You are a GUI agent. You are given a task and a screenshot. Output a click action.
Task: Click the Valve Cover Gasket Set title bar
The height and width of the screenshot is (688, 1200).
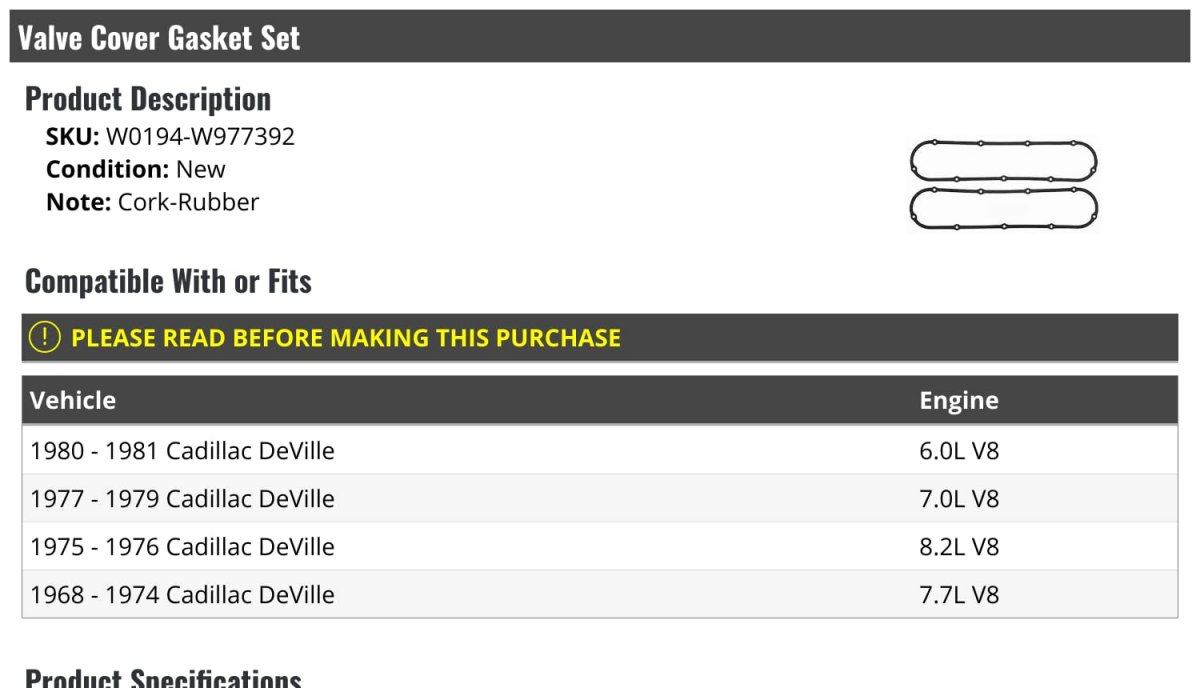(600, 37)
